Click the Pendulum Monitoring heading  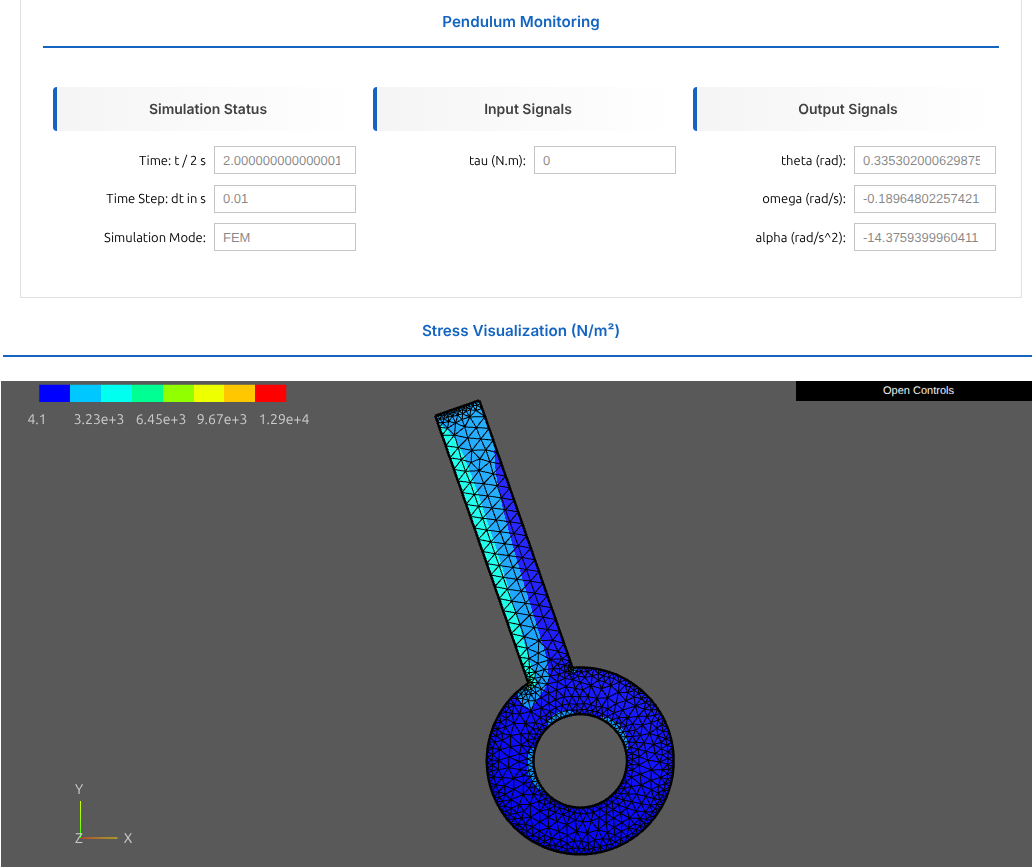coord(521,22)
